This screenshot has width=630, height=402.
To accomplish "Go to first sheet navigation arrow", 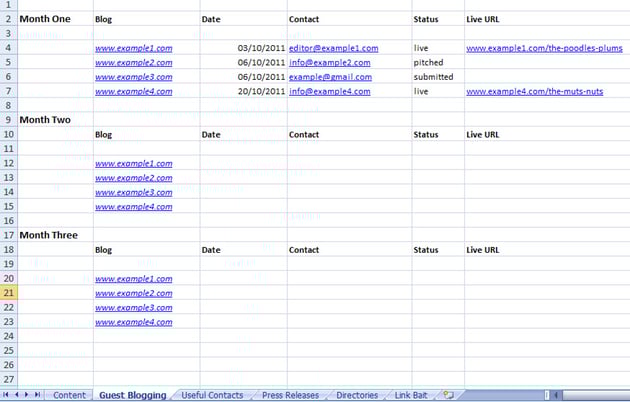I will tap(6, 395).
